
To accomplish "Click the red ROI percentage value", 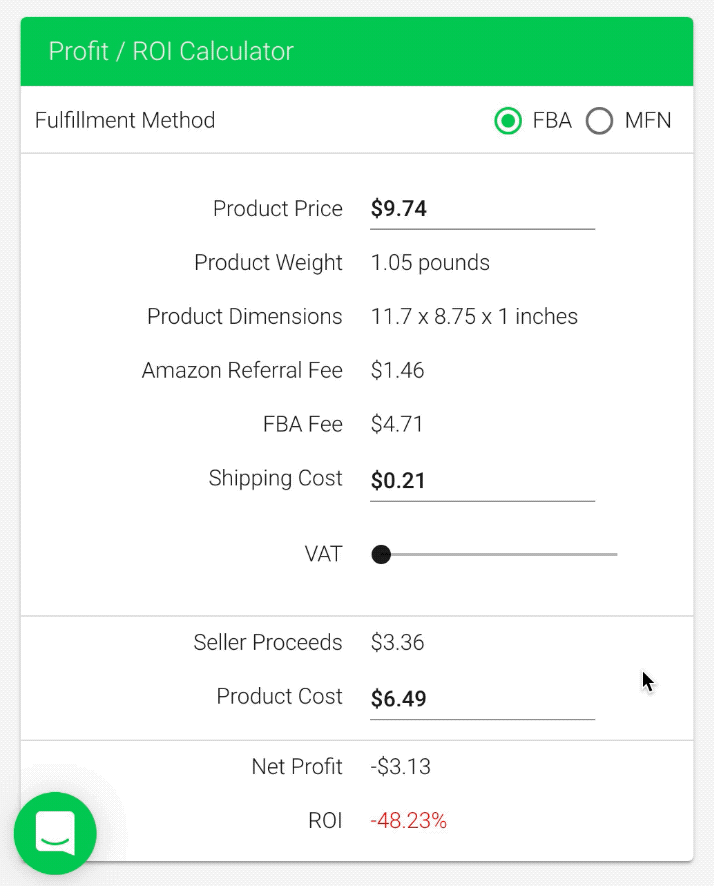I will (408, 822).
